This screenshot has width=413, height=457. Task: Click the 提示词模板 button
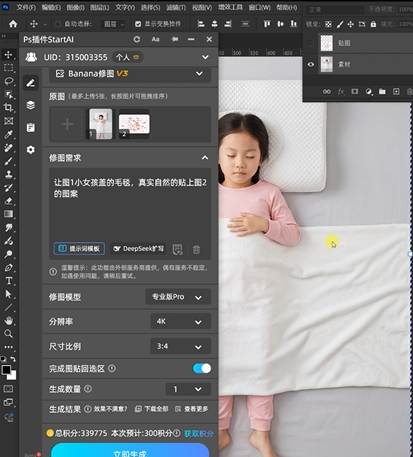79,249
